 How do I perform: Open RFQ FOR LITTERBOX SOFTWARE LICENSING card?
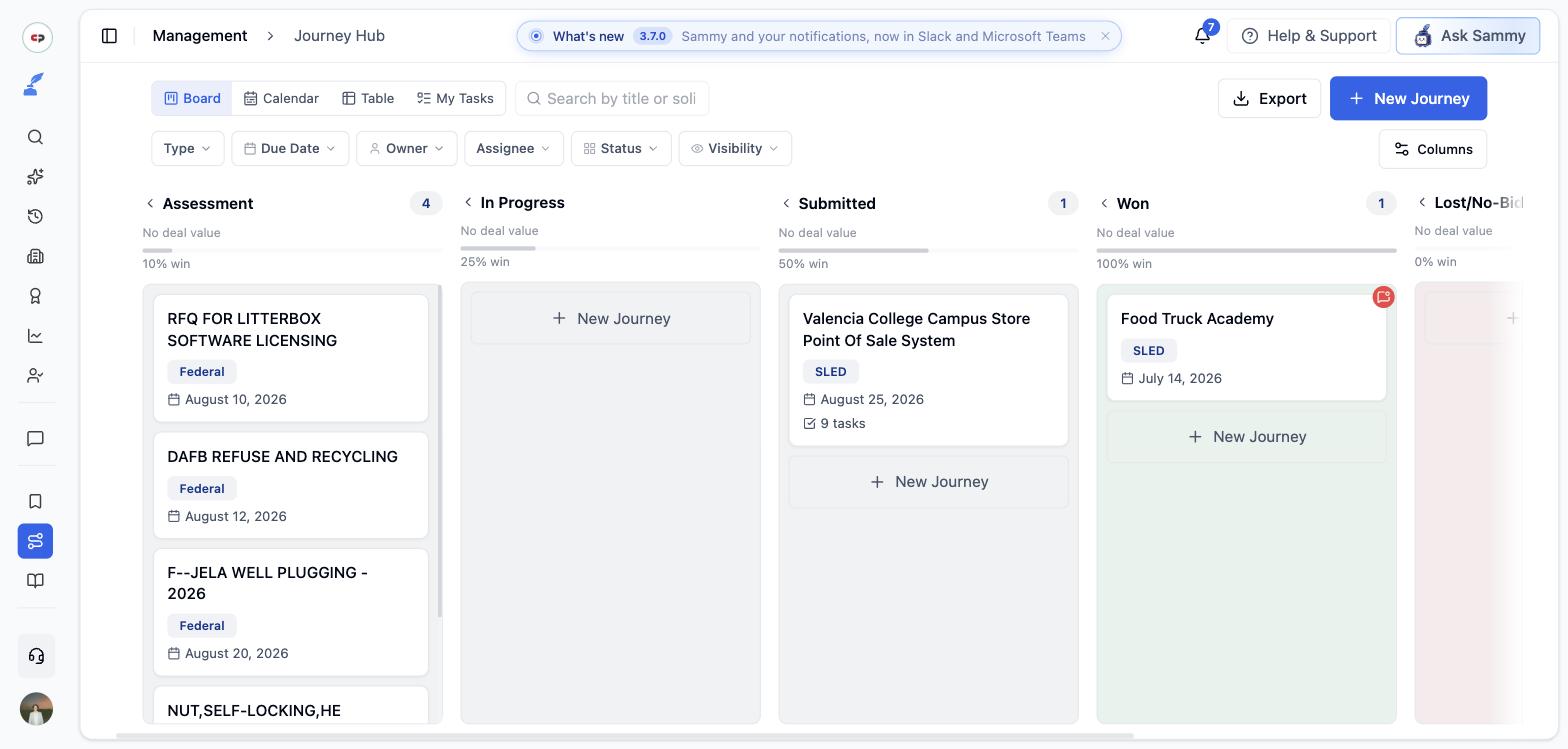[x=291, y=358]
